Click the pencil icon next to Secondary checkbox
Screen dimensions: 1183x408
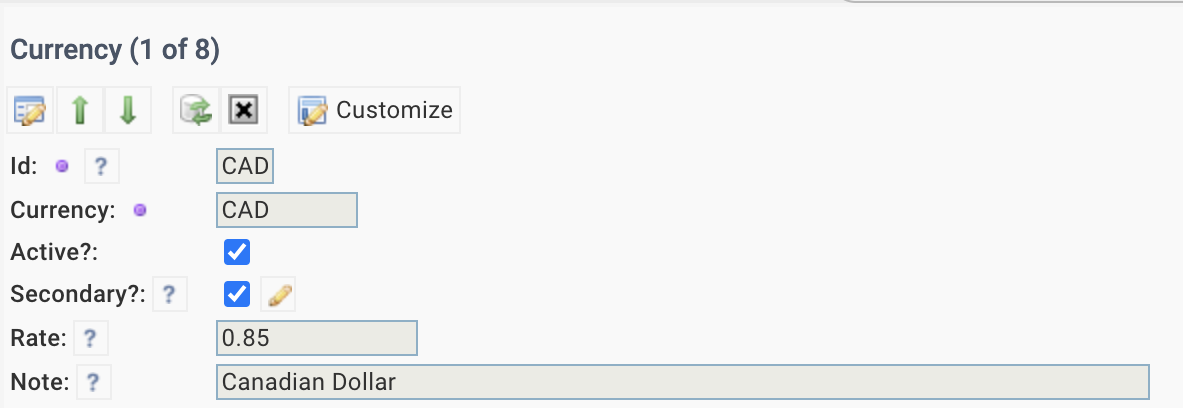[278, 294]
